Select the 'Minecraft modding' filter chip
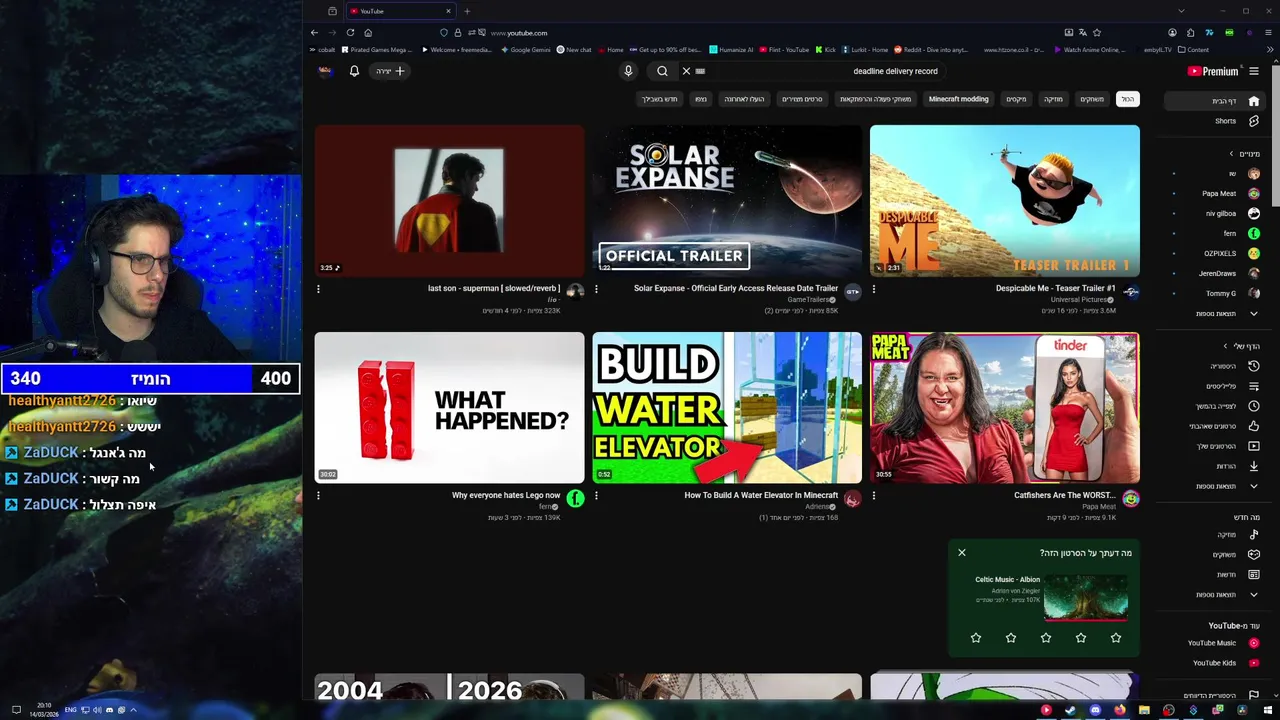 [x=958, y=99]
